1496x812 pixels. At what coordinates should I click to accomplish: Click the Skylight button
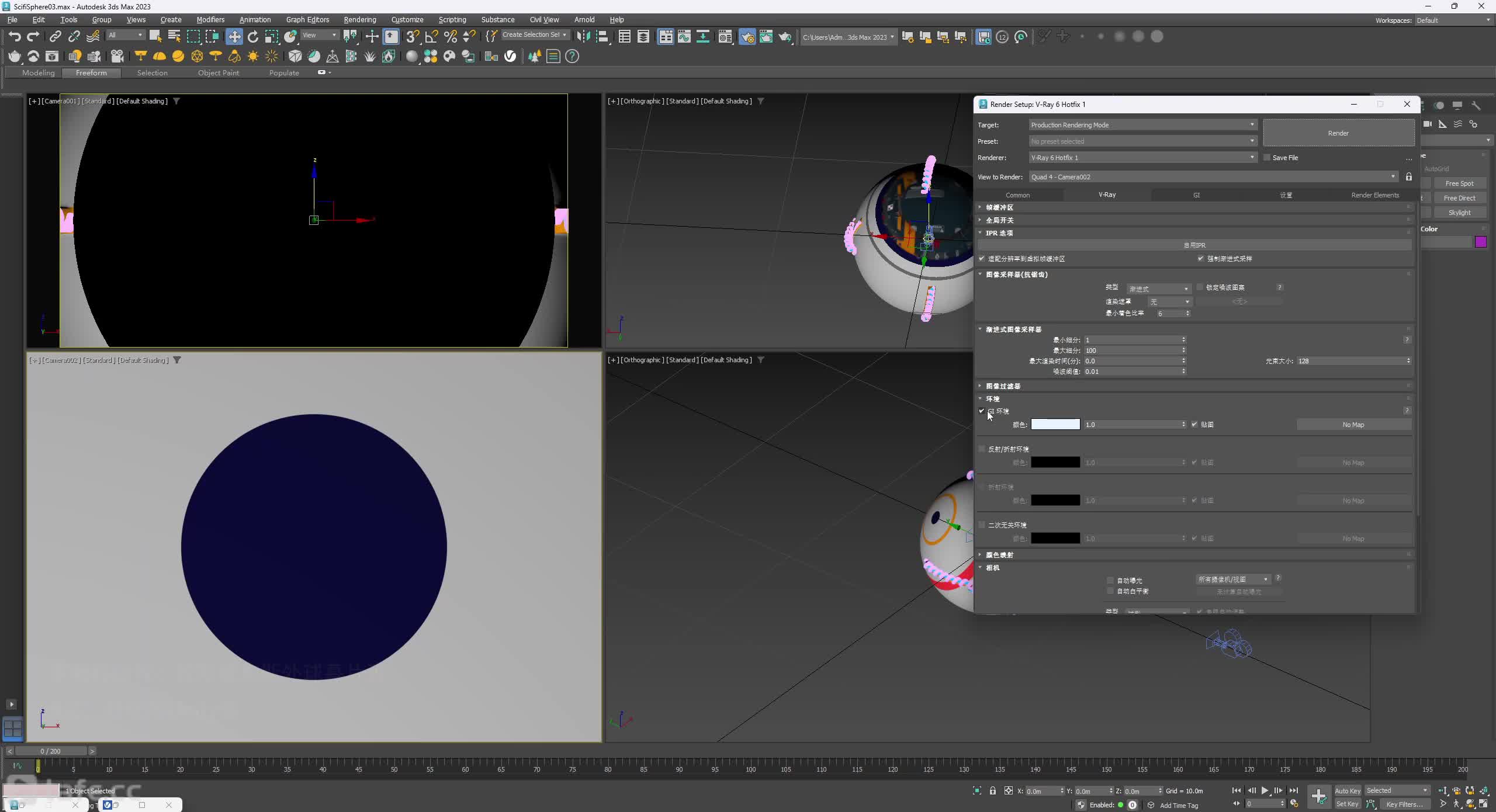pyautogui.click(x=1459, y=213)
